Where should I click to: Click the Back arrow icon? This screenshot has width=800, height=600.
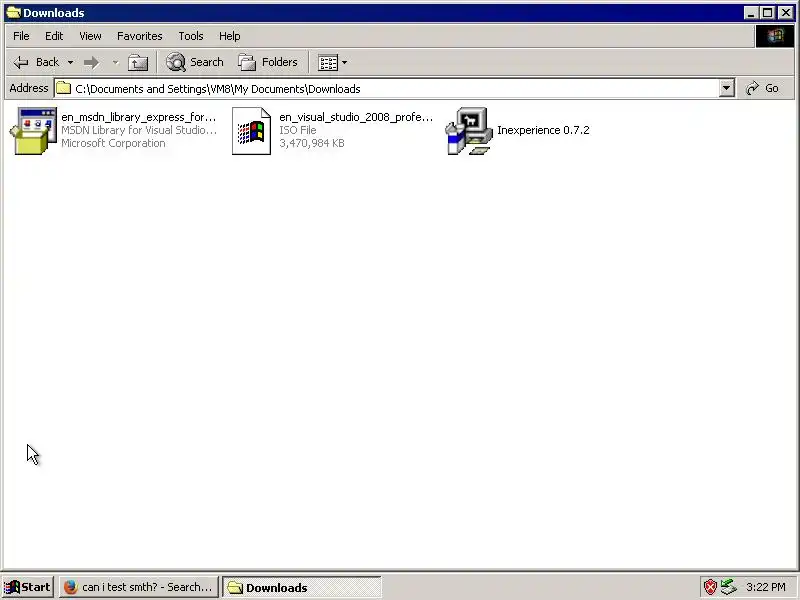[21, 62]
